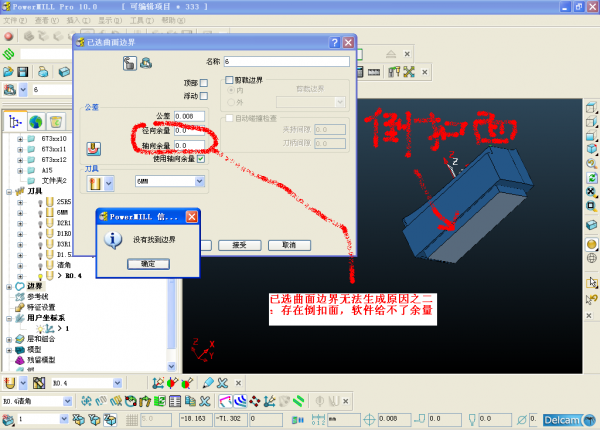
Task: Select 参考线 in the explorer tree
Action: [38, 297]
